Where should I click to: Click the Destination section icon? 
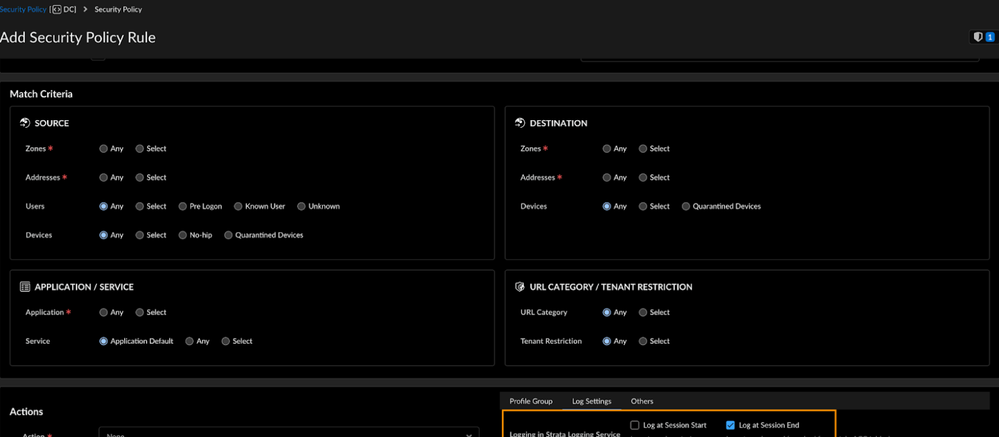pyautogui.click(x=520, y=123)
